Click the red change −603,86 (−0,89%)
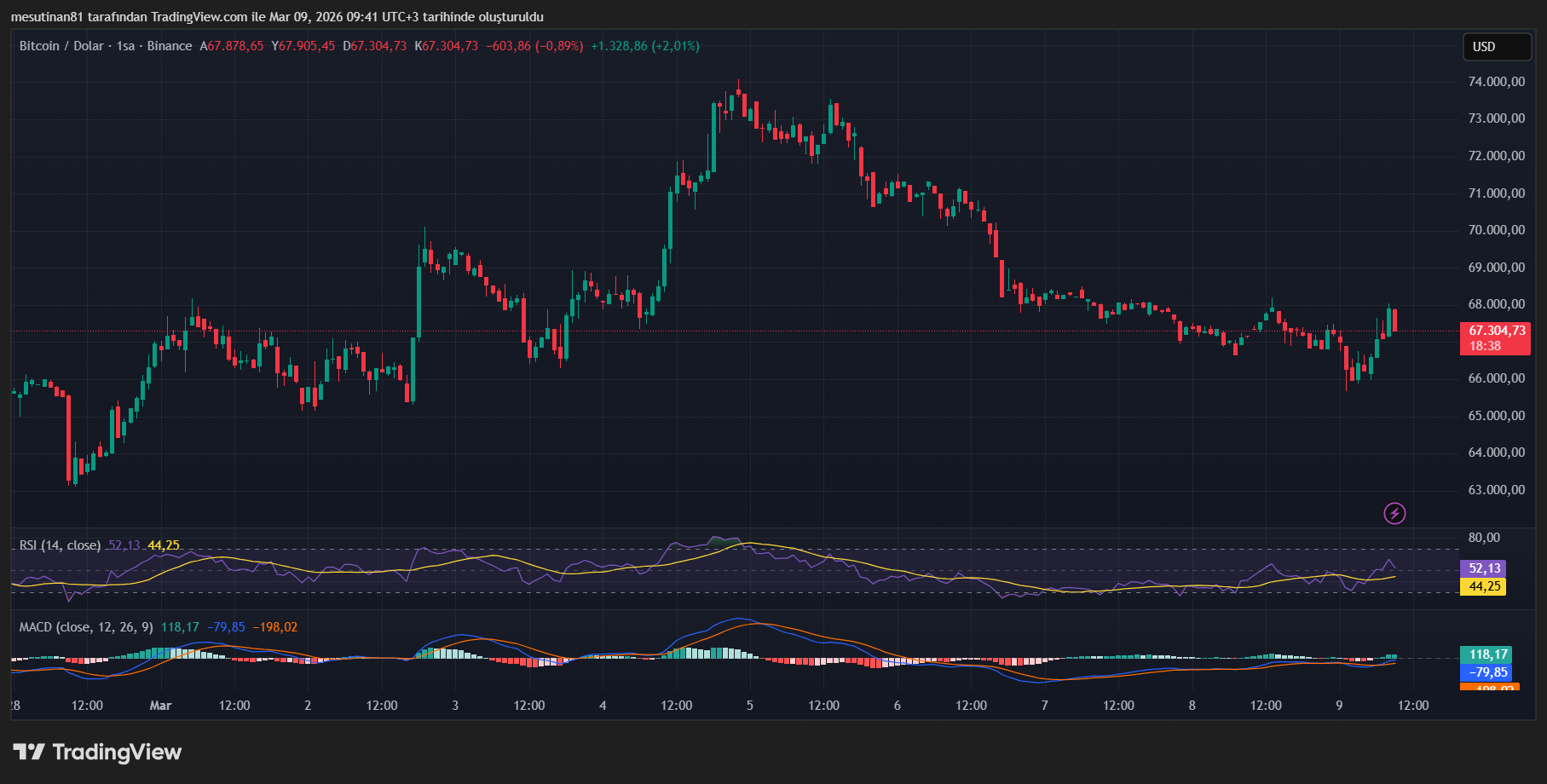The width and height of the screenshot is (1547, 784). click(x=534, y=46)
